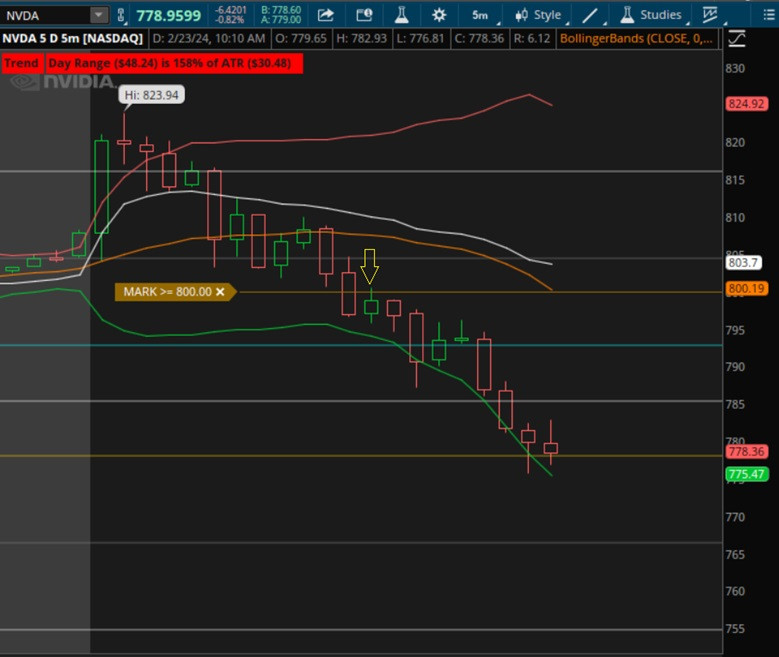Image resolution: width=779 pixels, height=657 pixels.
Task: Click the 778.36 red price tag
Action: pos(746,451)
